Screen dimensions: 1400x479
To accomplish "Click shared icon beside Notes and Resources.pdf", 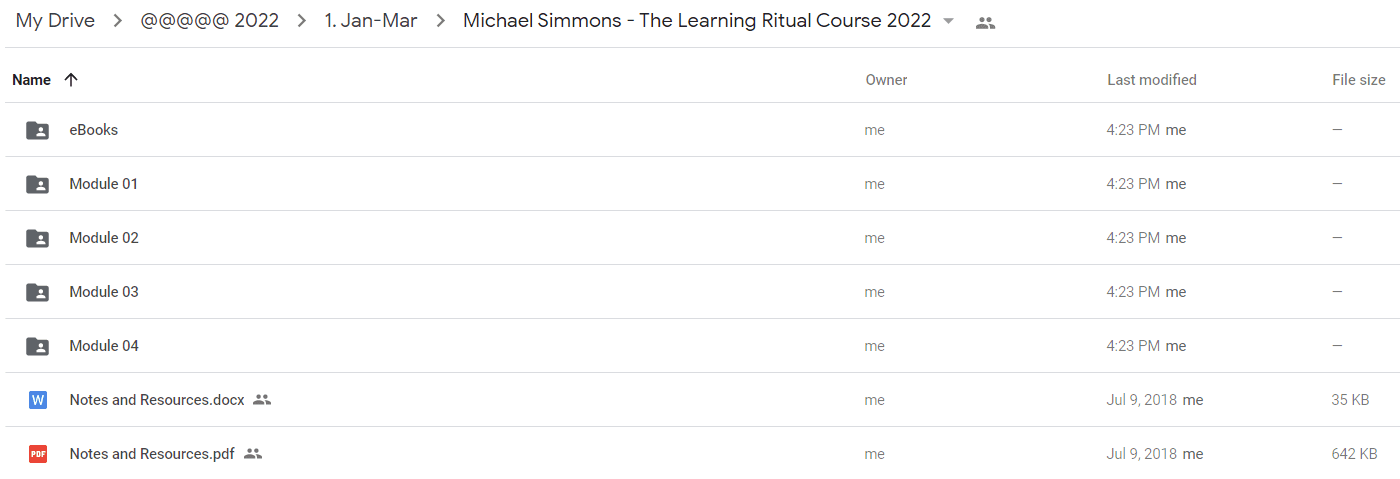I will 253,454.
